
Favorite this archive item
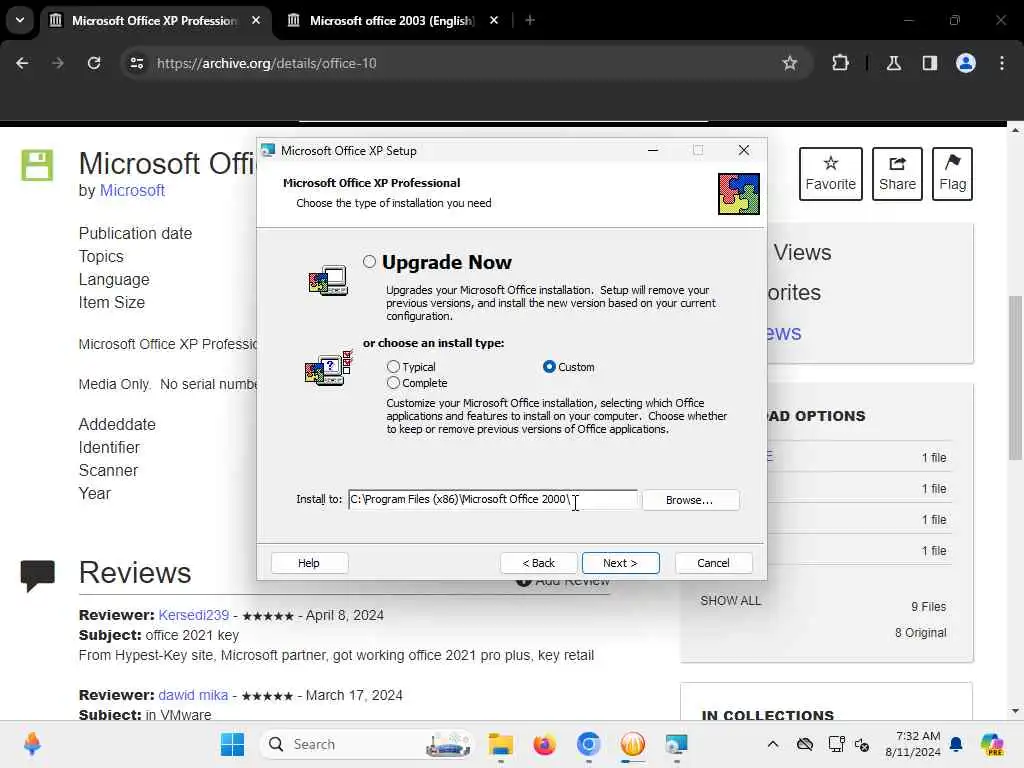(831, 174)
